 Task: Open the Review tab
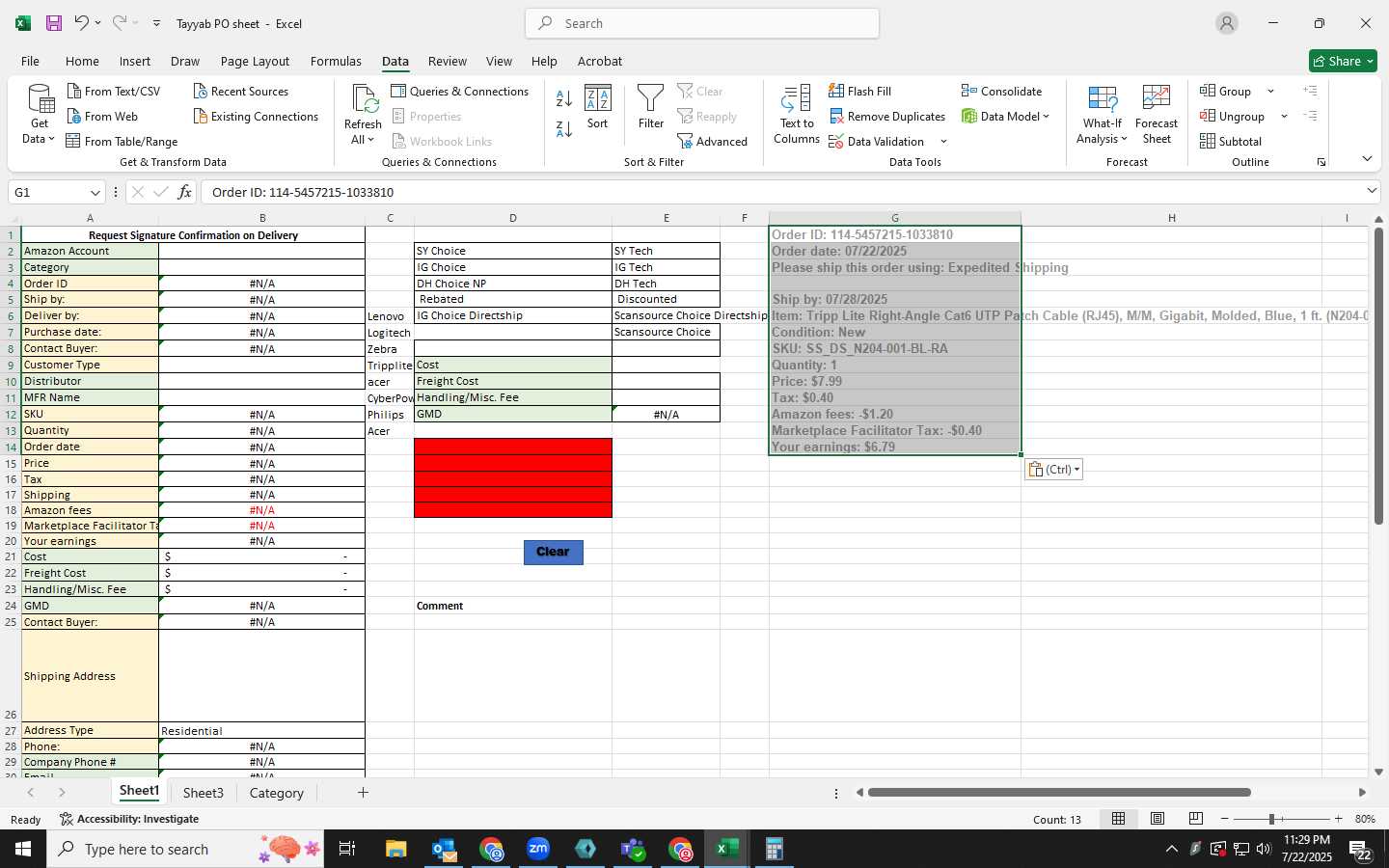click(448, 61)
